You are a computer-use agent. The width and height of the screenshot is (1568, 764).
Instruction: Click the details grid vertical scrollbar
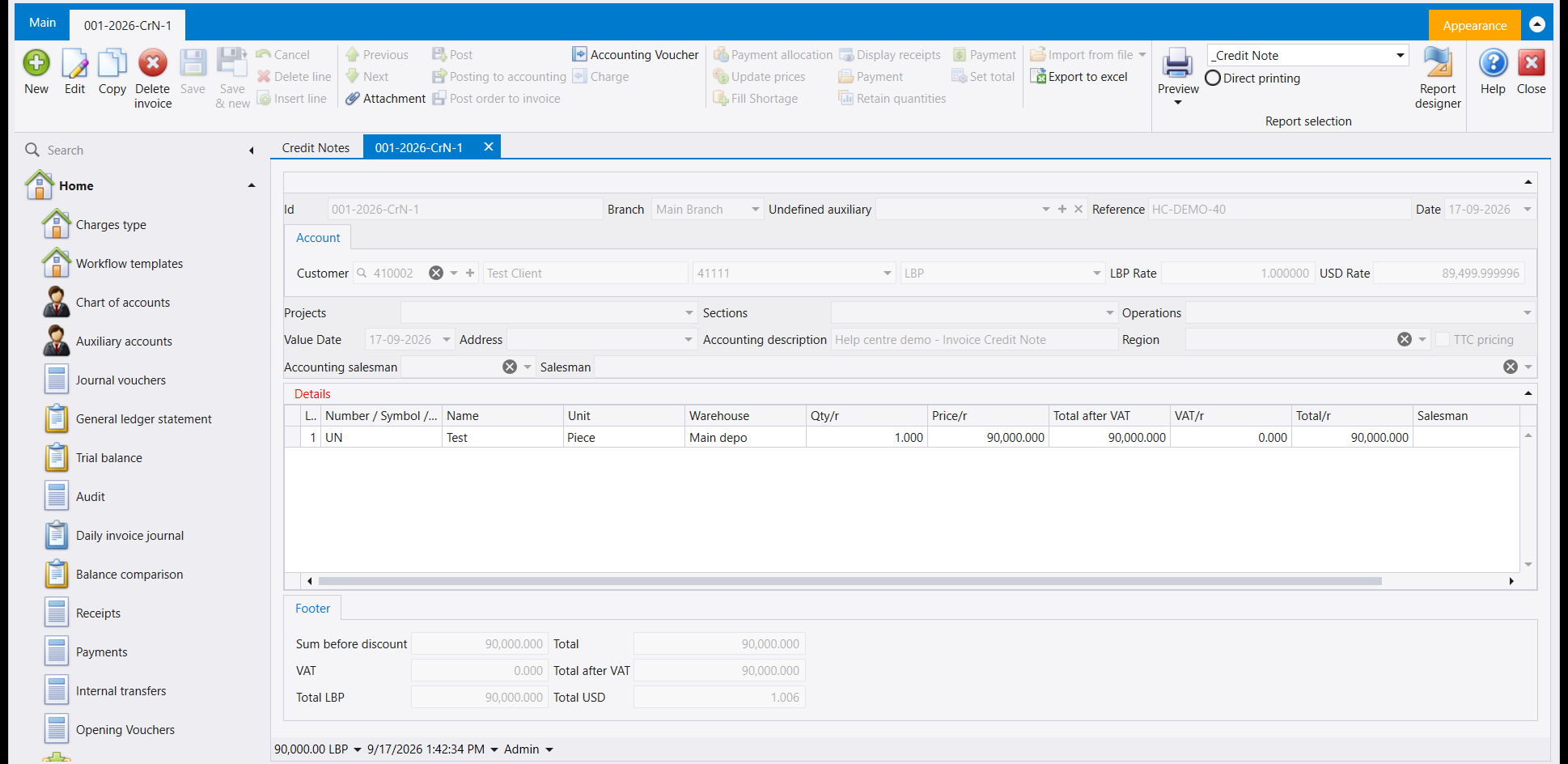tap(1528, 500)
